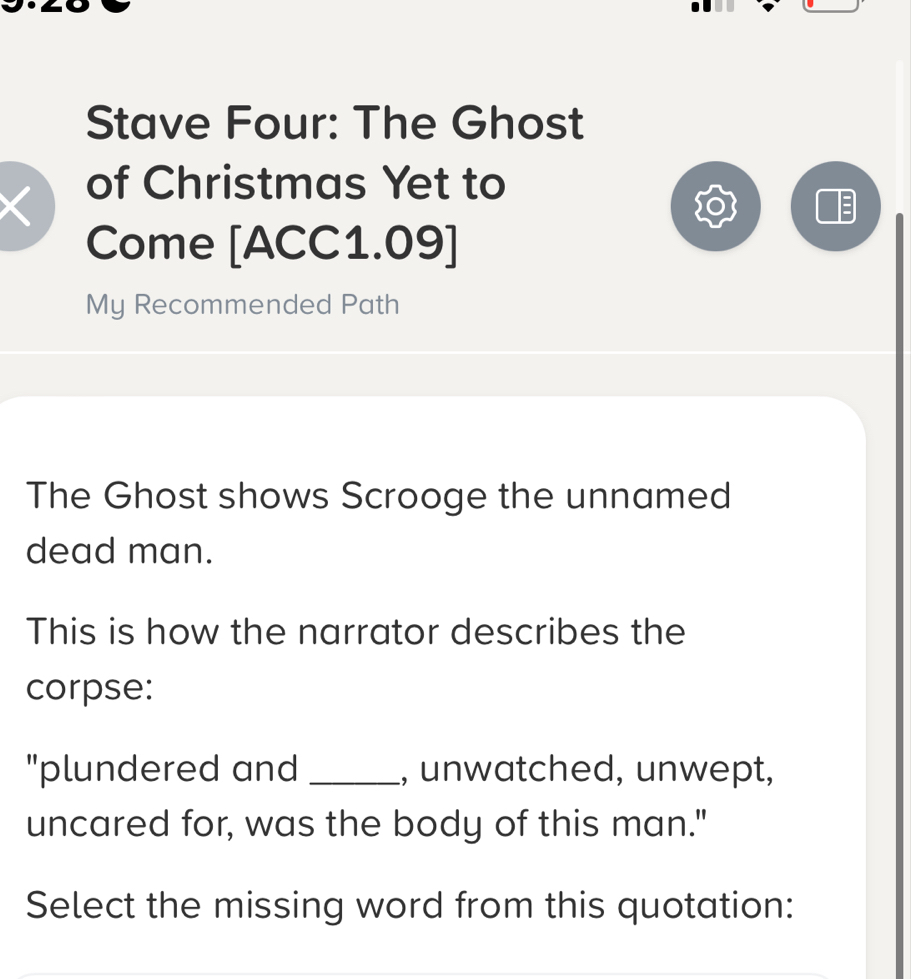Tap "The Ghost shows Scrooge the unnamed" line
The width and height of the screenshot is (911, 979).
coord(378,495)
